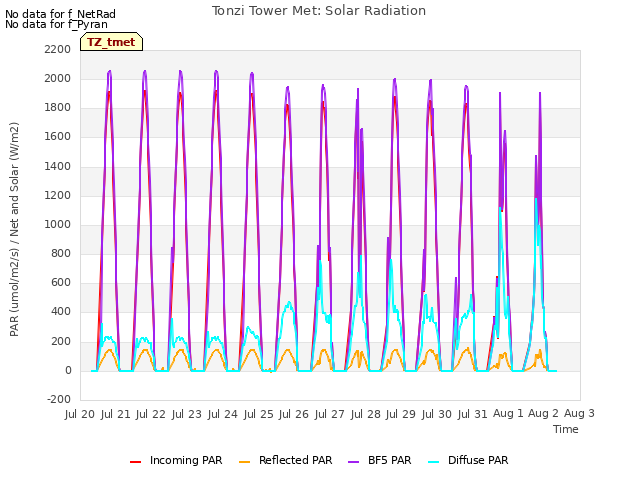Click the x-axis date label Jul 30
The image size is (640, 480).
coord(437,414)
